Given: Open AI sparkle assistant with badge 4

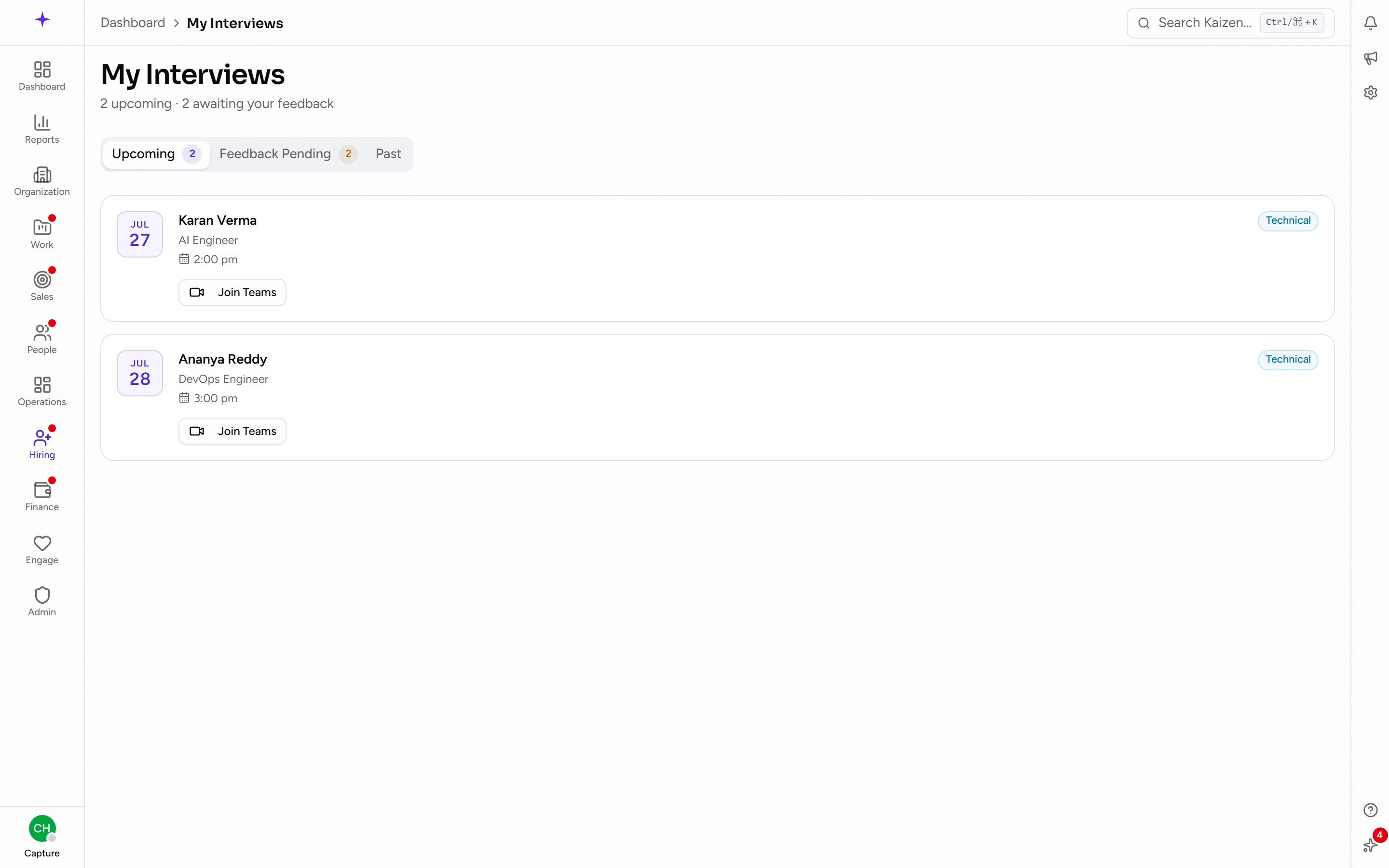Looking at the screenshot, I should coord(1371,844).
